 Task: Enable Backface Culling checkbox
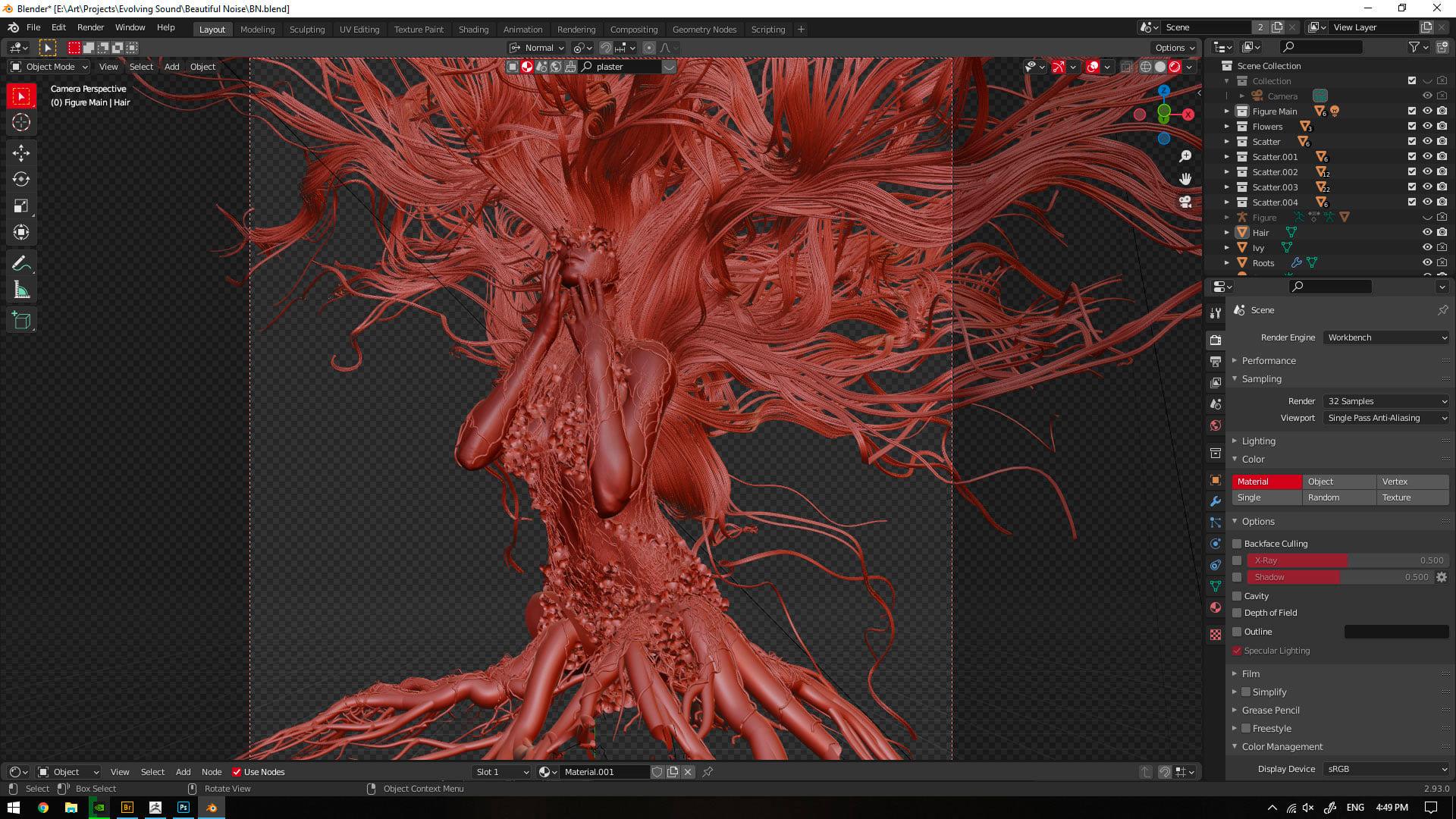point(1237,544)
